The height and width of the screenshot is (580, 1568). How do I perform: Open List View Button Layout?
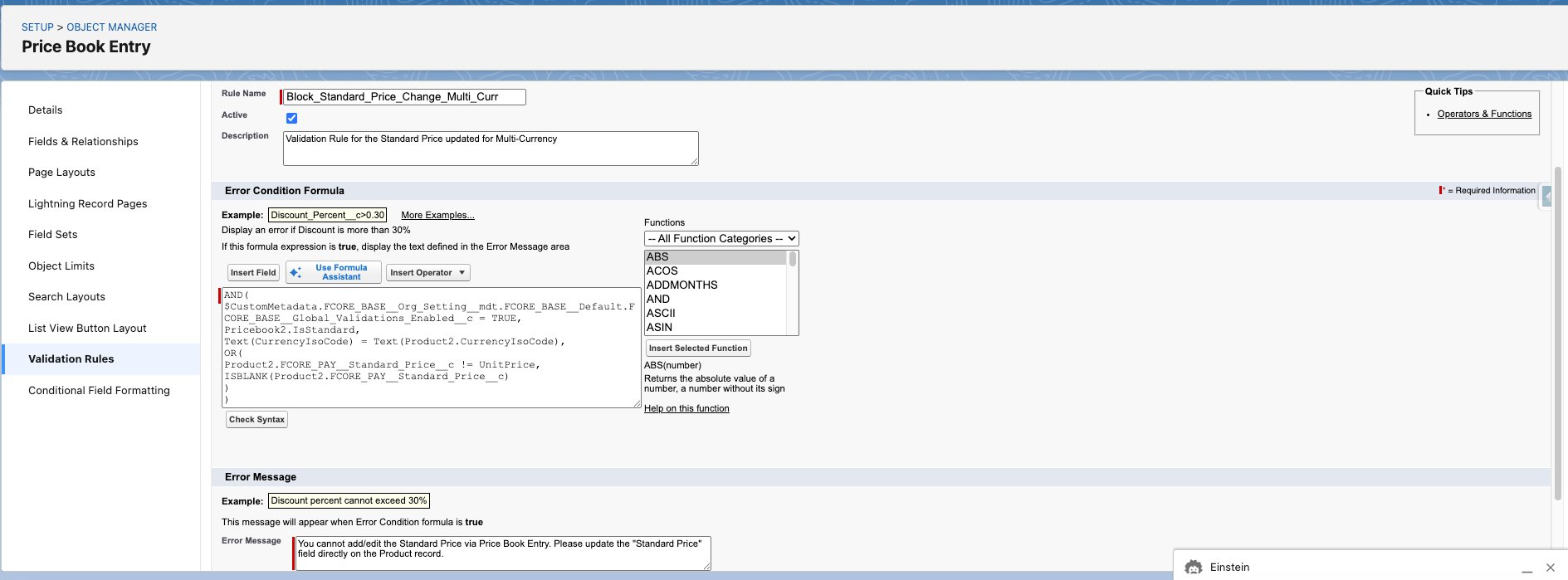pos(87,329)
